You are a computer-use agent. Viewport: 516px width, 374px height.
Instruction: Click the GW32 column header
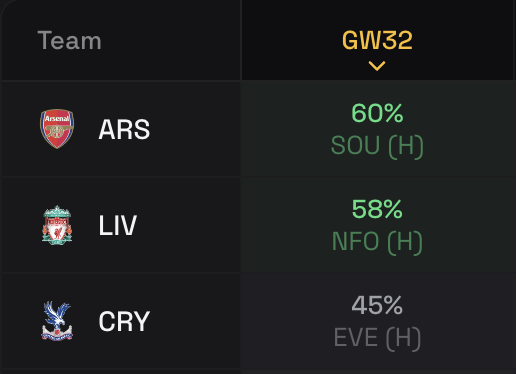(x=377, y=41)
